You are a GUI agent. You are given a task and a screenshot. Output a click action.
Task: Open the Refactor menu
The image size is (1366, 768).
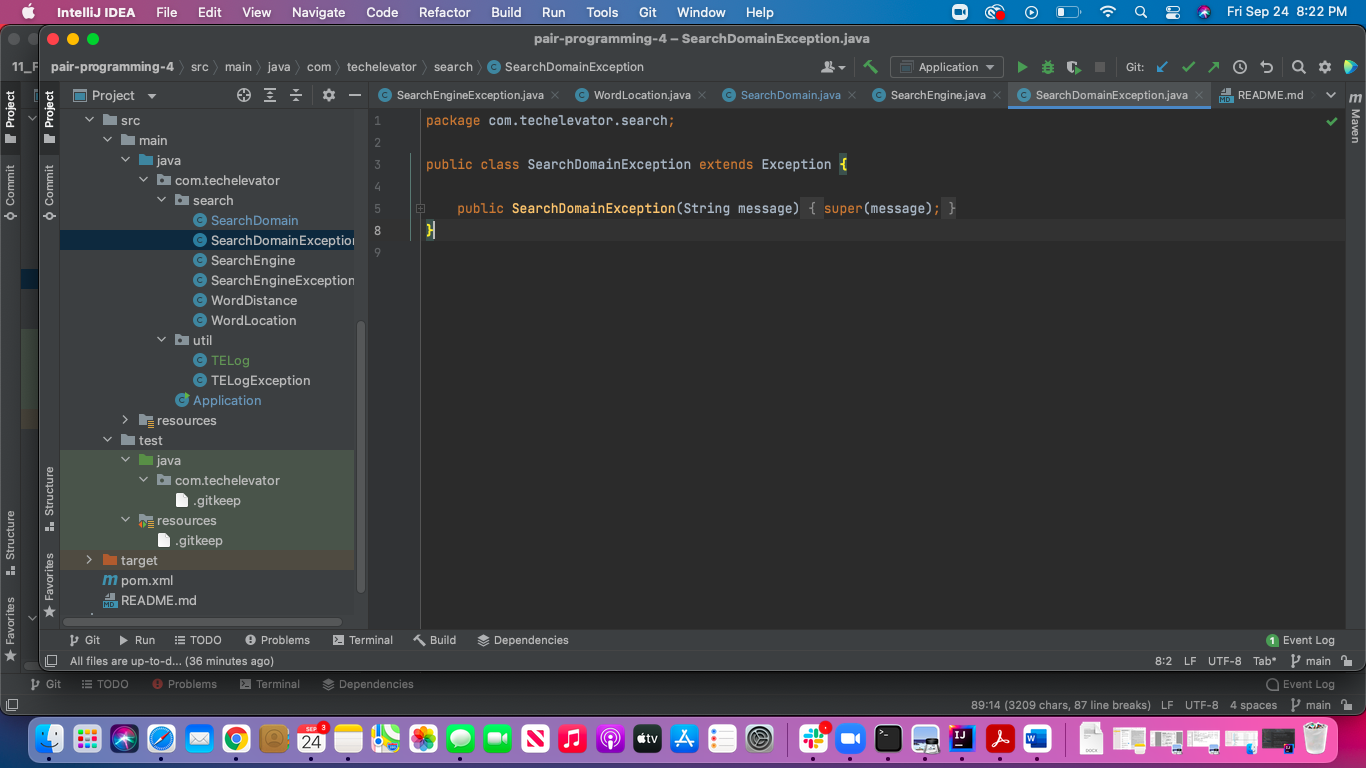445,12
